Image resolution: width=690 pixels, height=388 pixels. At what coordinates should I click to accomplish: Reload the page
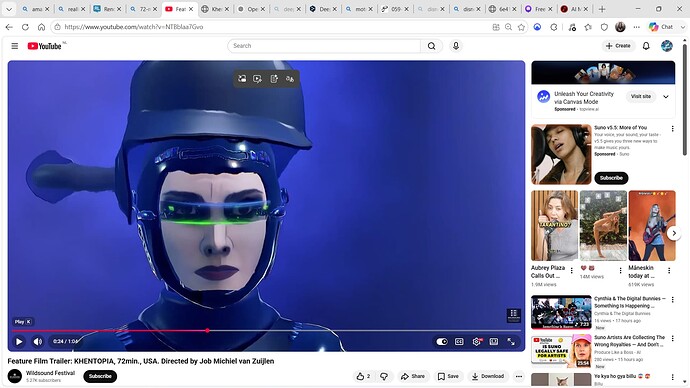[x=25, y=27]
